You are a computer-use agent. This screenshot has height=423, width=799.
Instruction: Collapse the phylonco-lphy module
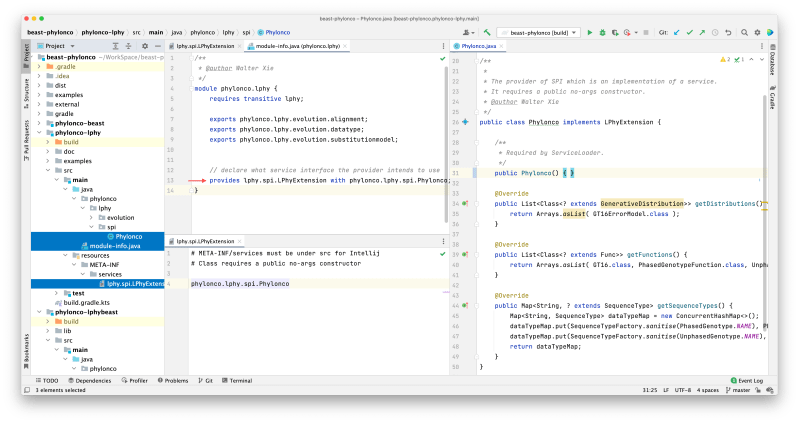point(39,133)
